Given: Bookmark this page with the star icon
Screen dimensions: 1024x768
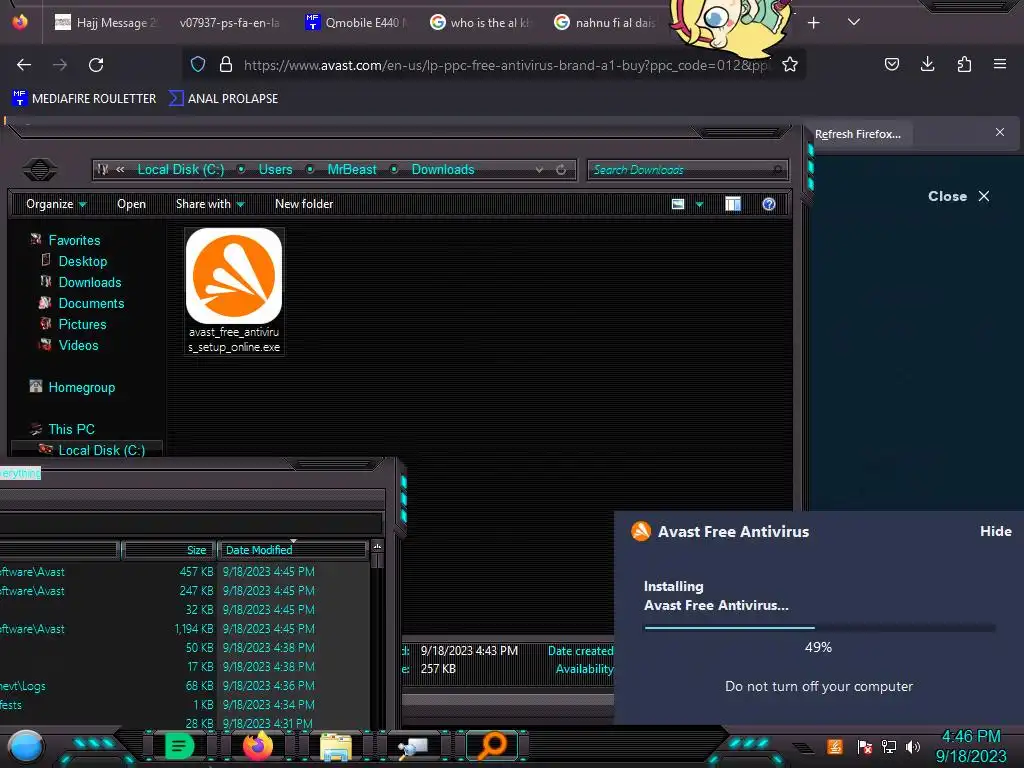Looking at the screenshot, I should 790,65.
